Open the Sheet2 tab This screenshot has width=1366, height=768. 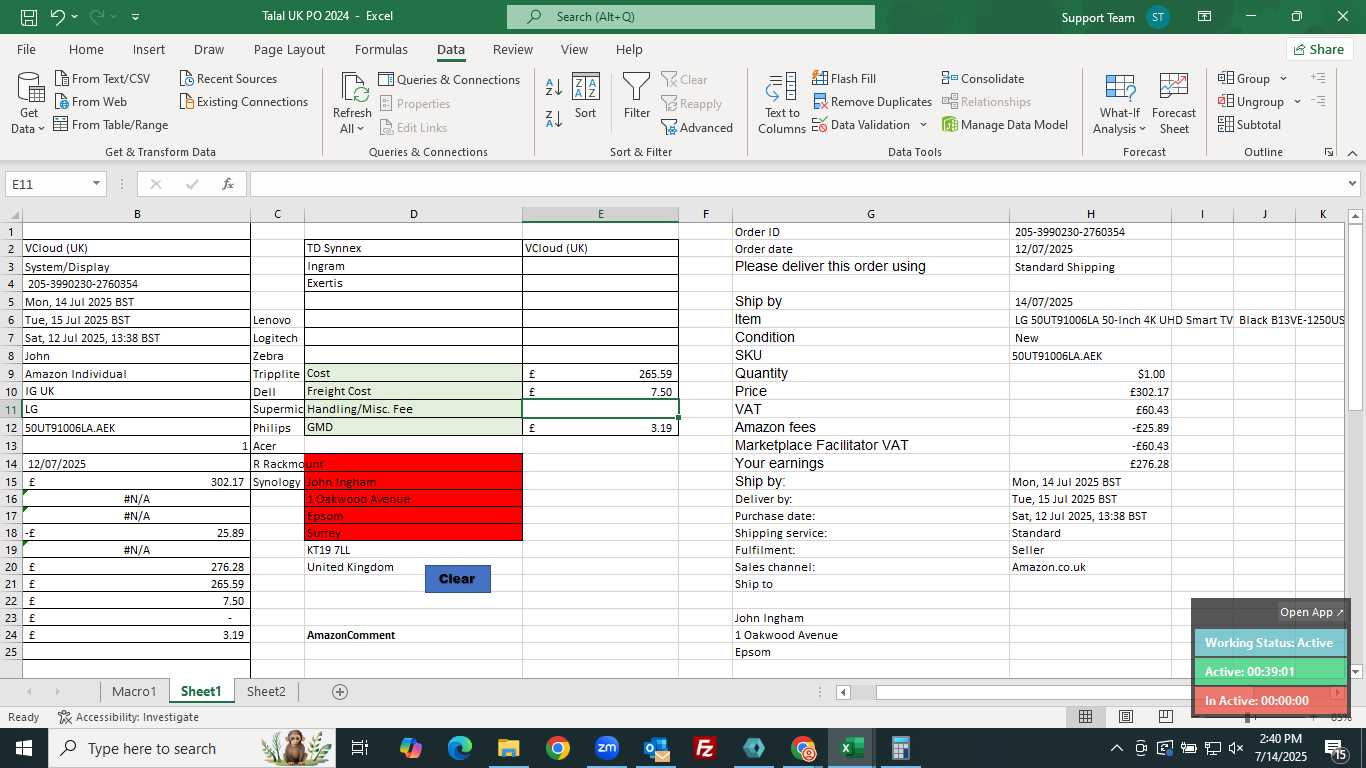pos(266,691)
